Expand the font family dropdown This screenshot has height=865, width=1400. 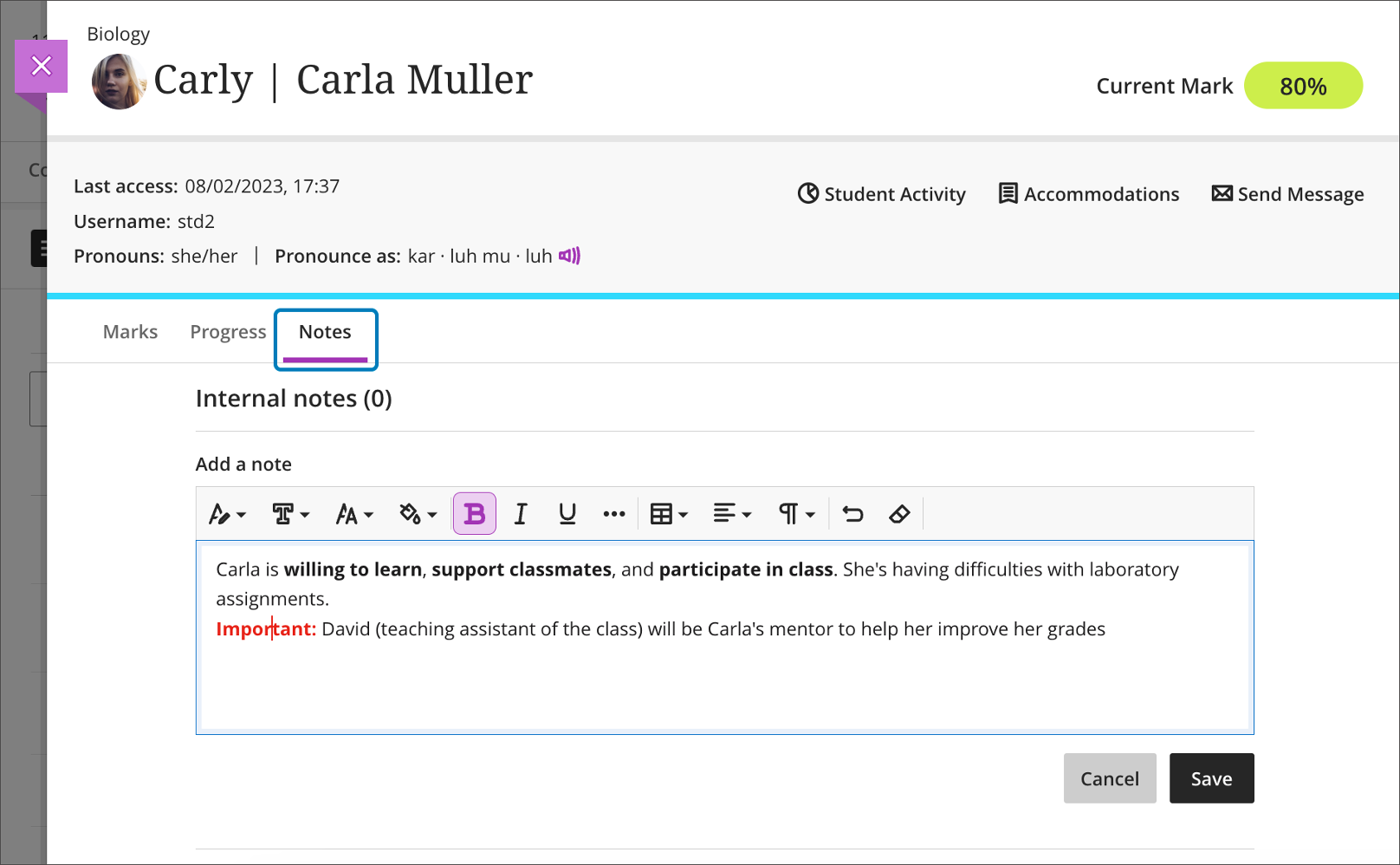pos(290,514)
